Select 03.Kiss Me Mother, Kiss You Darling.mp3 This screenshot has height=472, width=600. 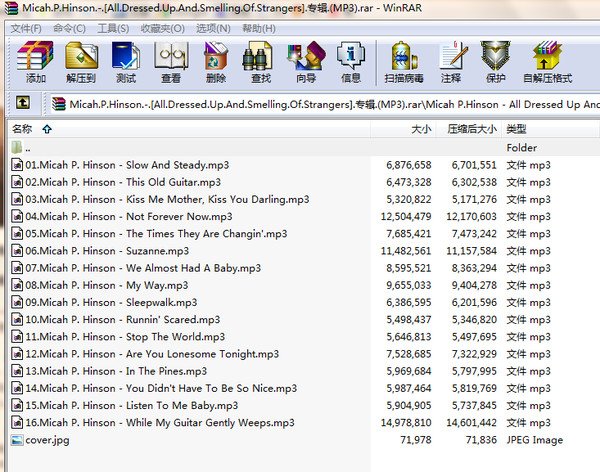(167, 199)
